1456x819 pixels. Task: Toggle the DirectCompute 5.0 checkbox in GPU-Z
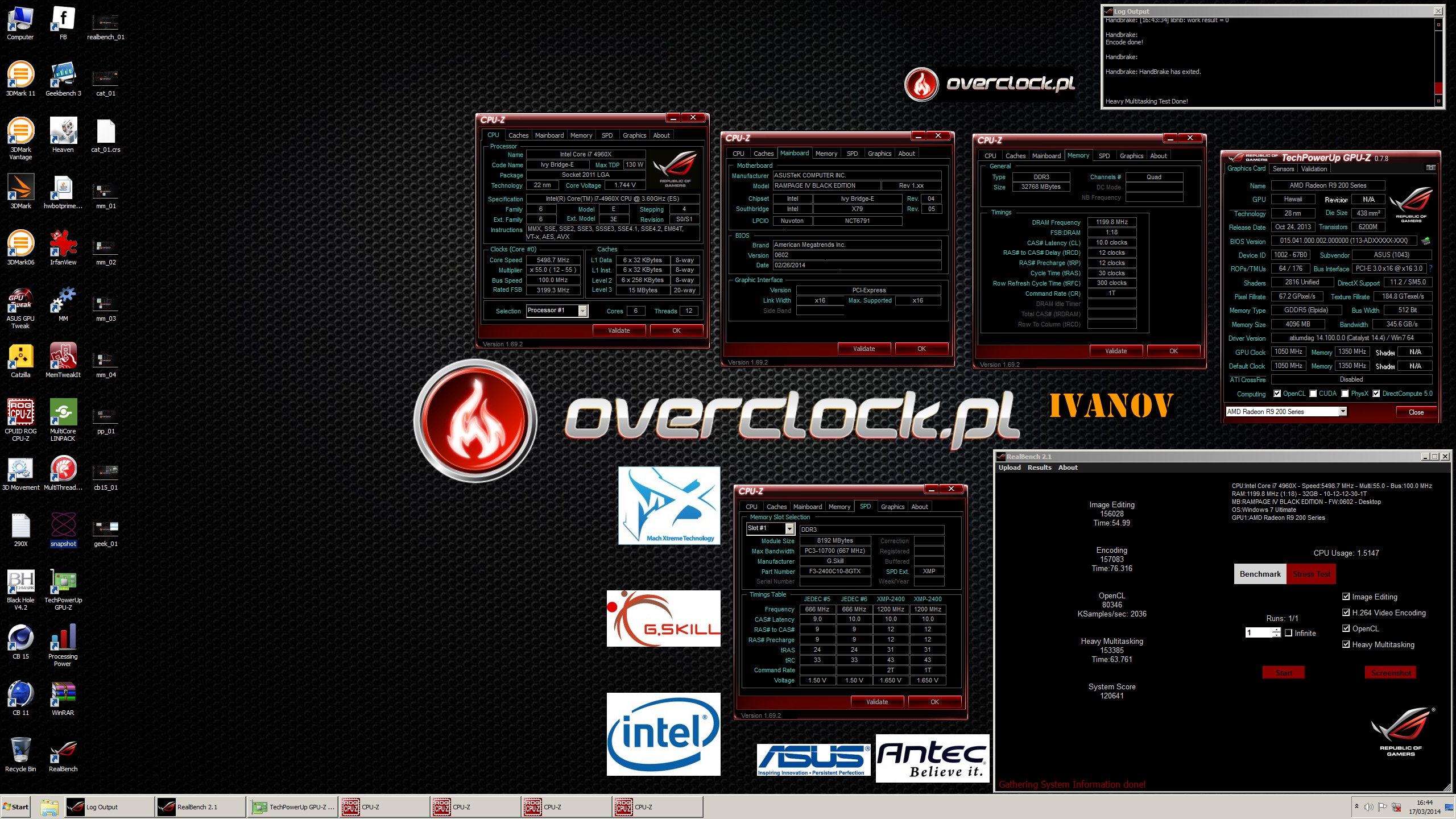click(x=1376, y=394)
